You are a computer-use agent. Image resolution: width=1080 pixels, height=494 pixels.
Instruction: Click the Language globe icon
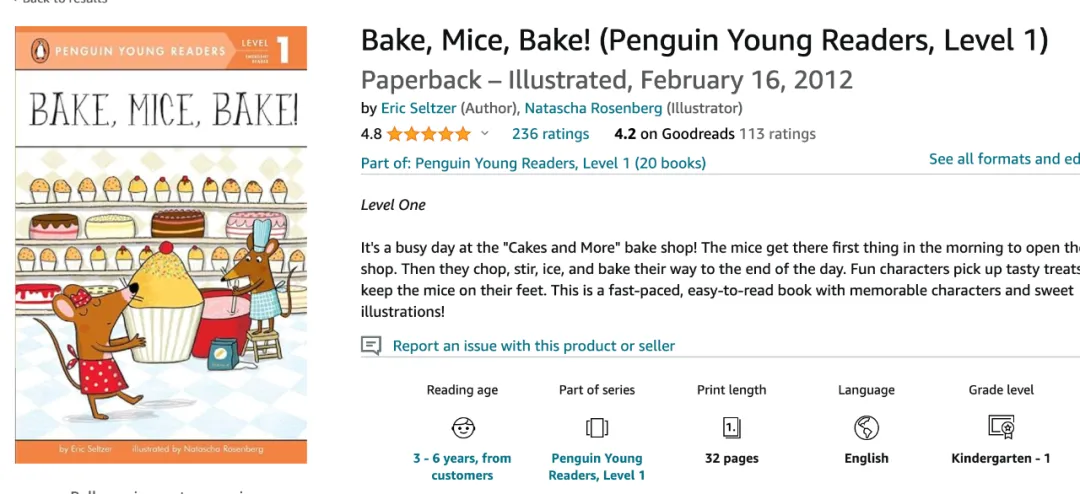pos(866,428)
